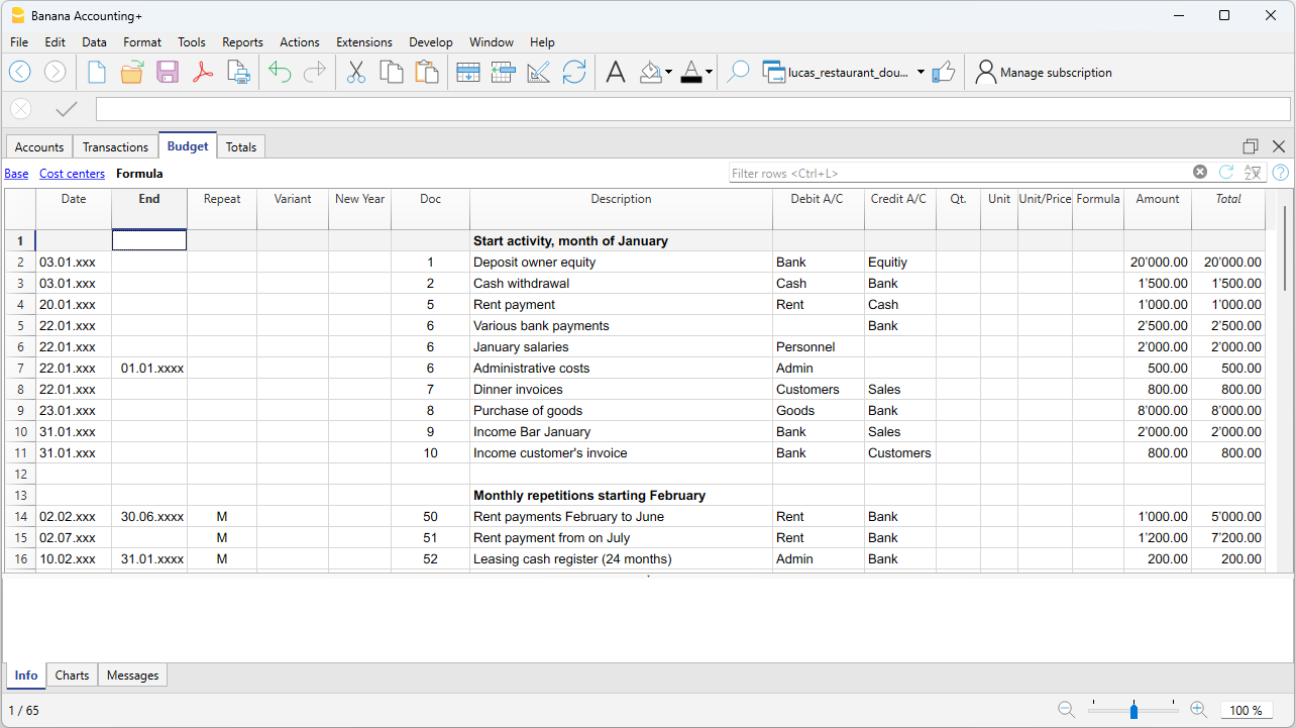Create a new file
Image resolution: width=1296 pixels, height=728 pixels.
[x=97, y=72]
